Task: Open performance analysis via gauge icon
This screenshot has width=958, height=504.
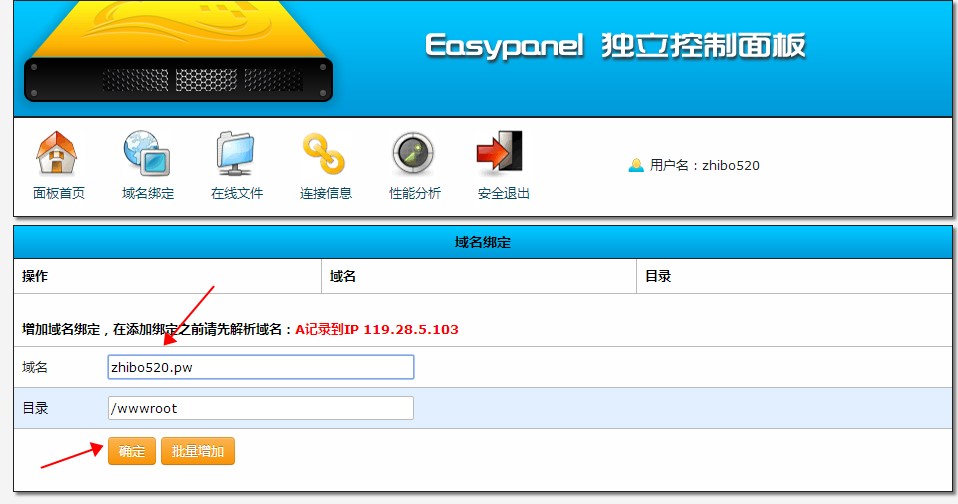Action: [413, 153]
